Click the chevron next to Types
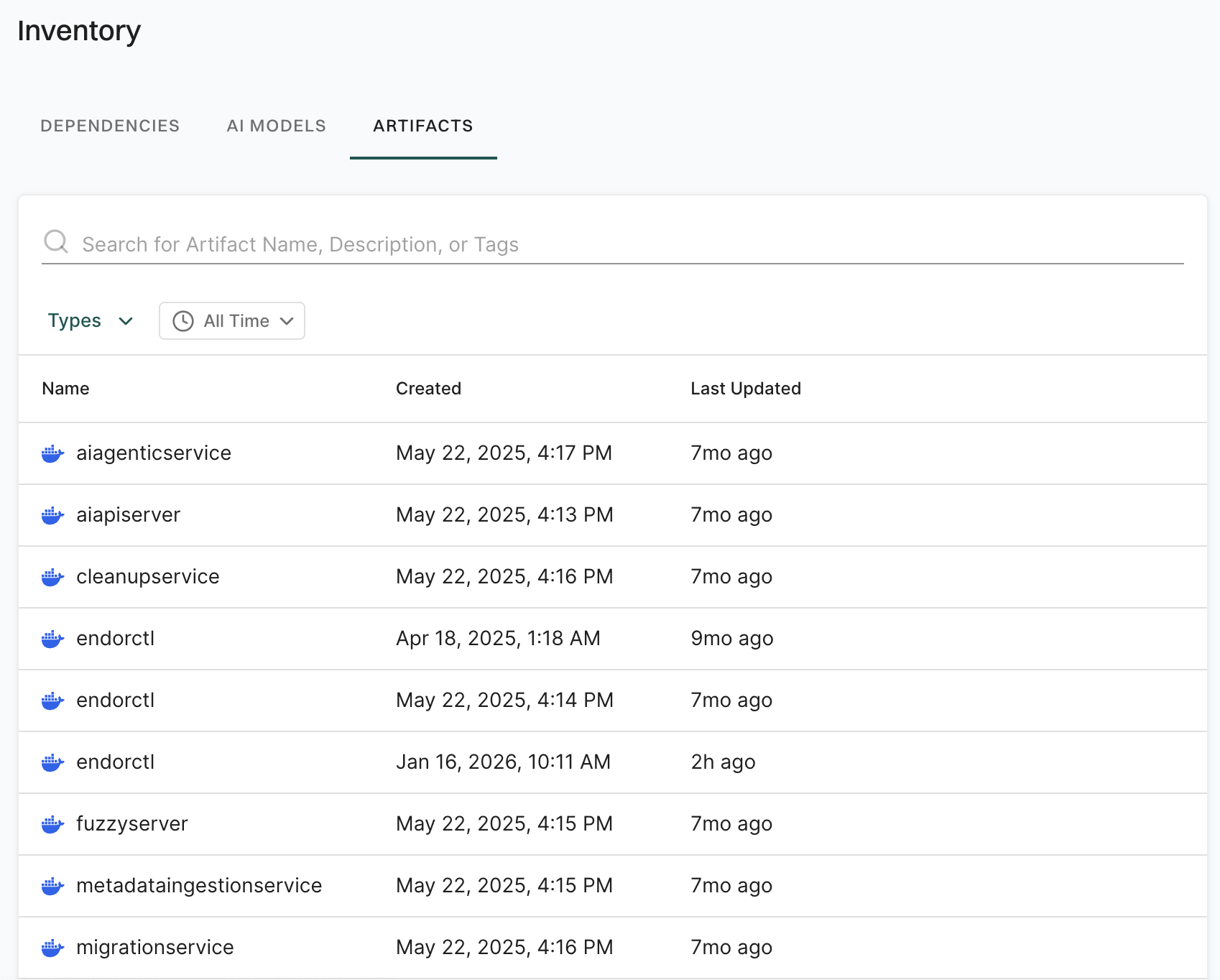Screen dimensions: 1220x980 pyautogui.click(x=126, y=321)
